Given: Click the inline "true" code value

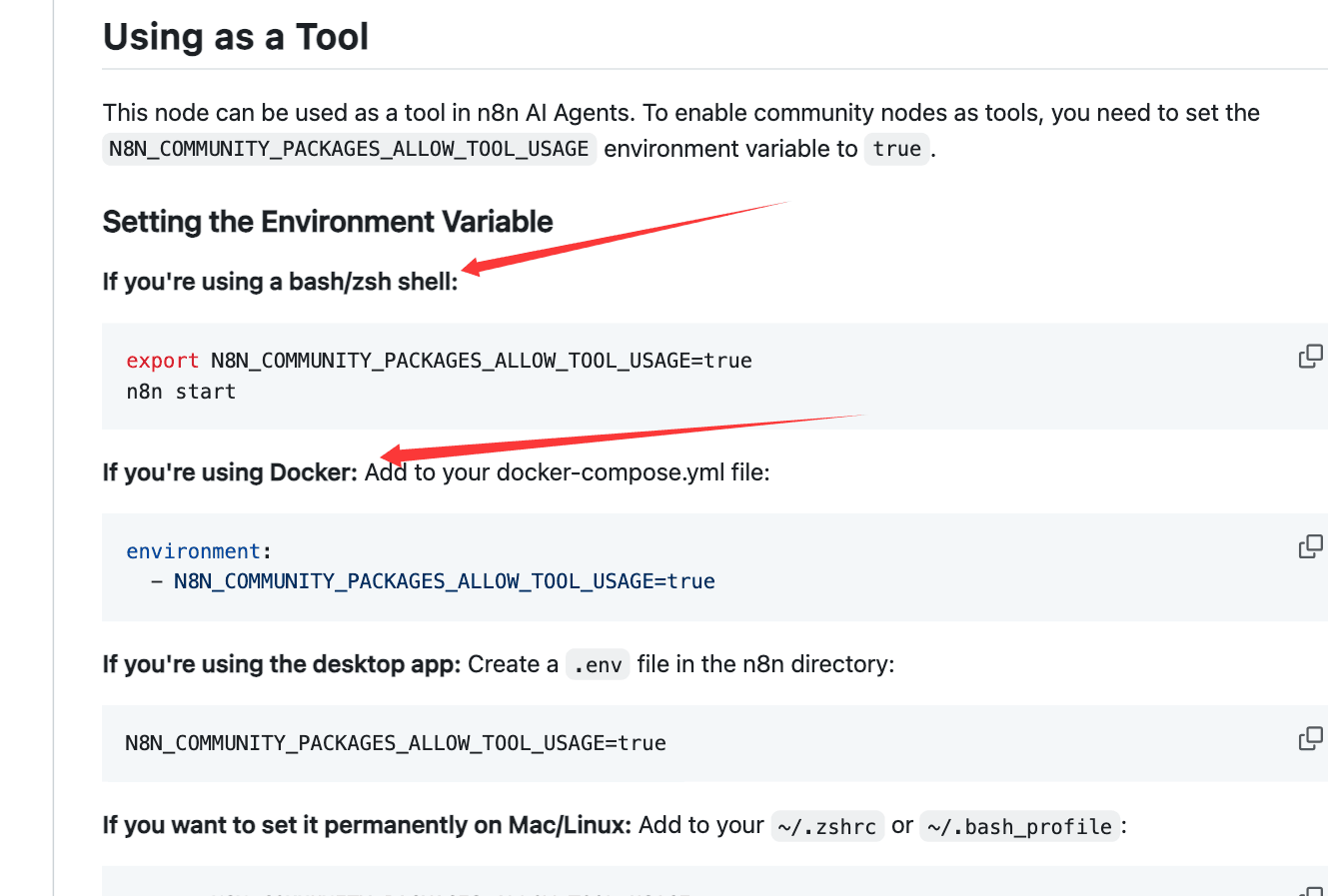Looking at the screenshot, I should click(x=896, y=149).
